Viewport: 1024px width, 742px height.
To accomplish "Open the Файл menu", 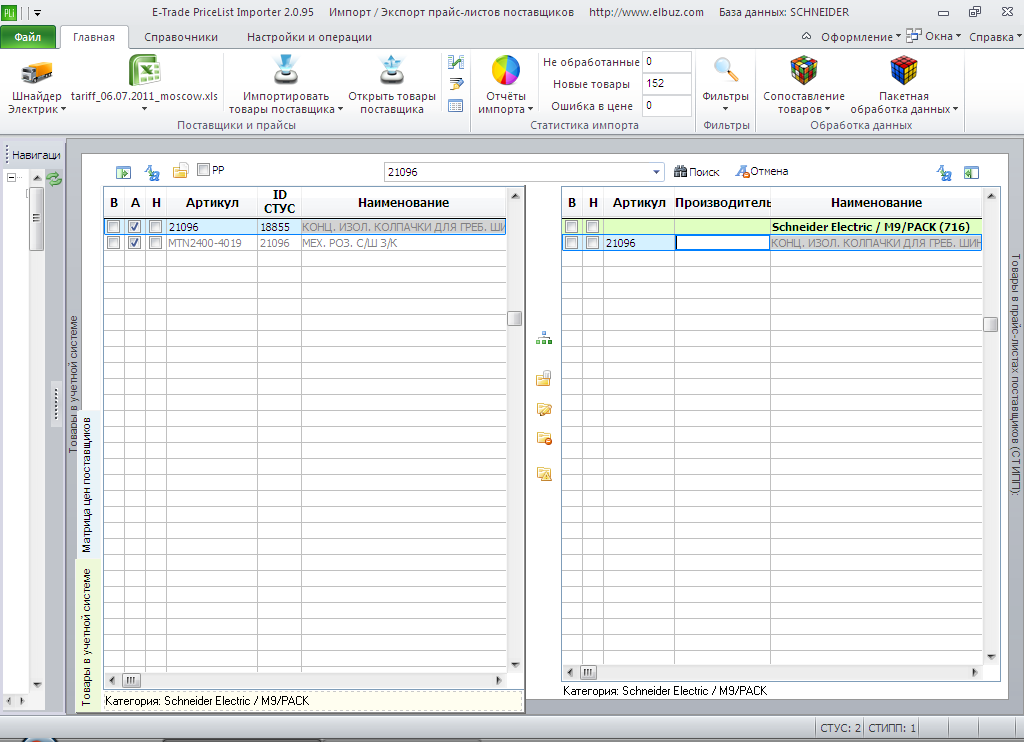I will [x=28, y=37].
